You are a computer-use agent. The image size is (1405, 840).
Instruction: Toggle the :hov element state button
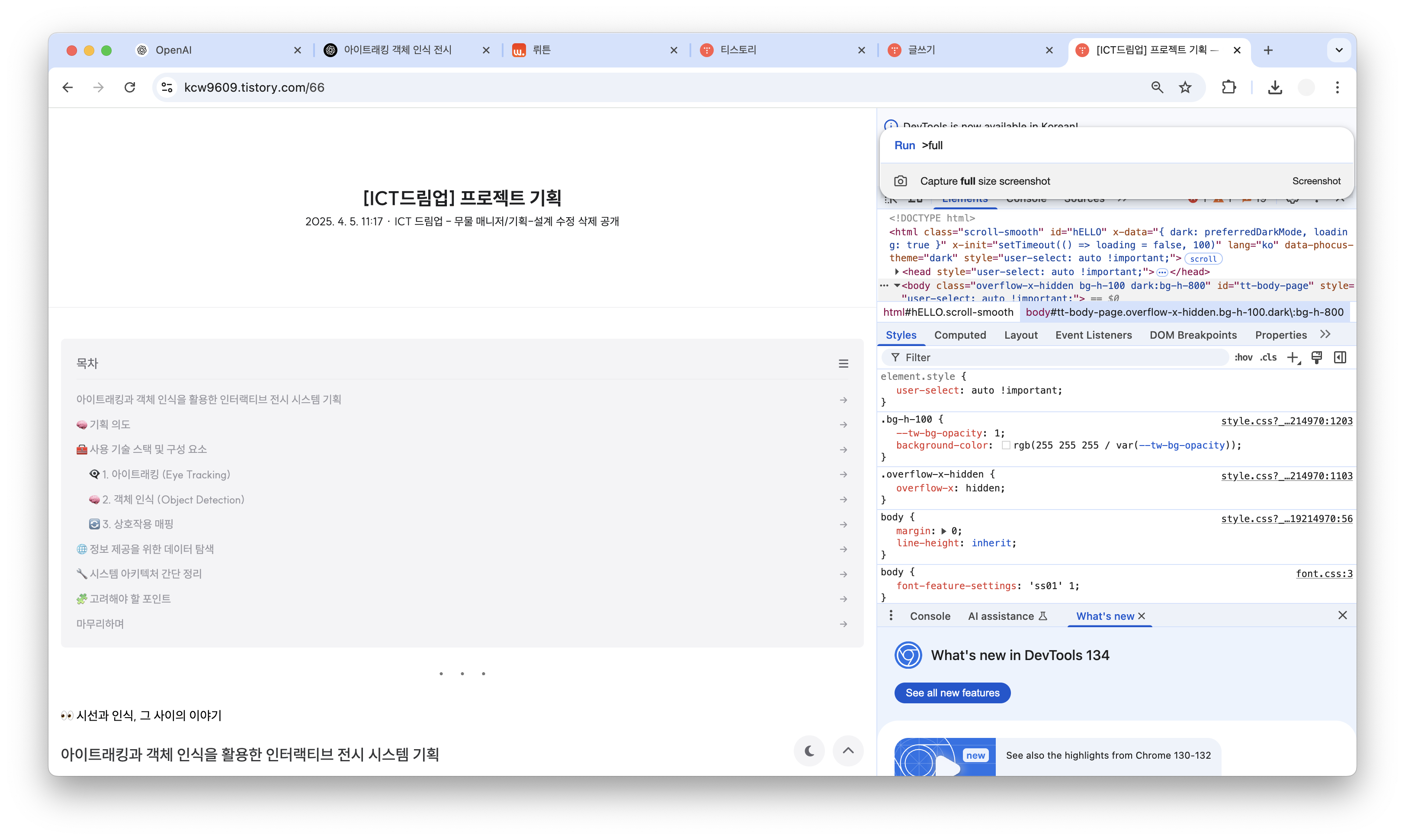click(1243, 357)
